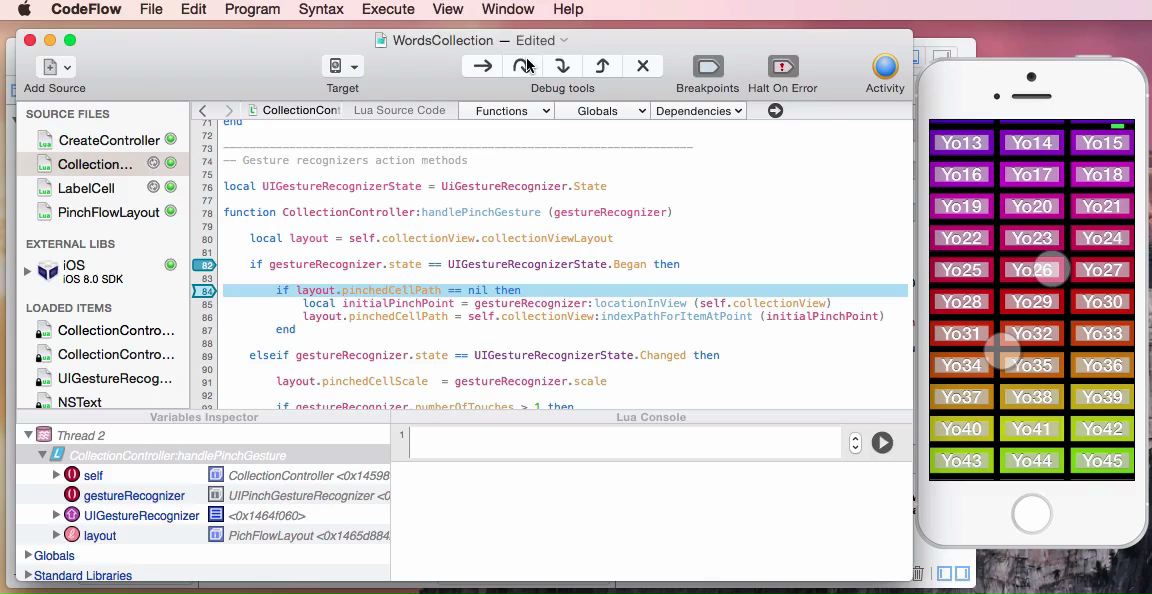Open the Window menu
Screen dimensions: 1152x594
508,10
